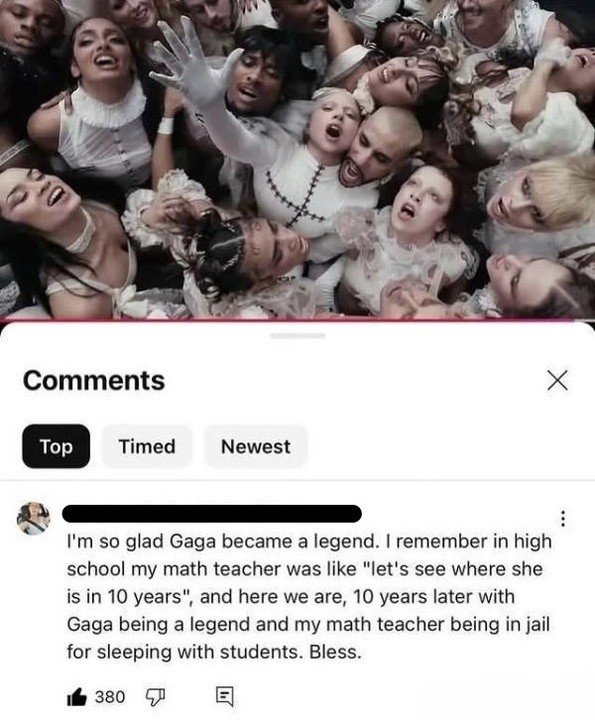This screenshot has width=595, height=720.
Task: Sort comments by Newest
Action: 256,446
